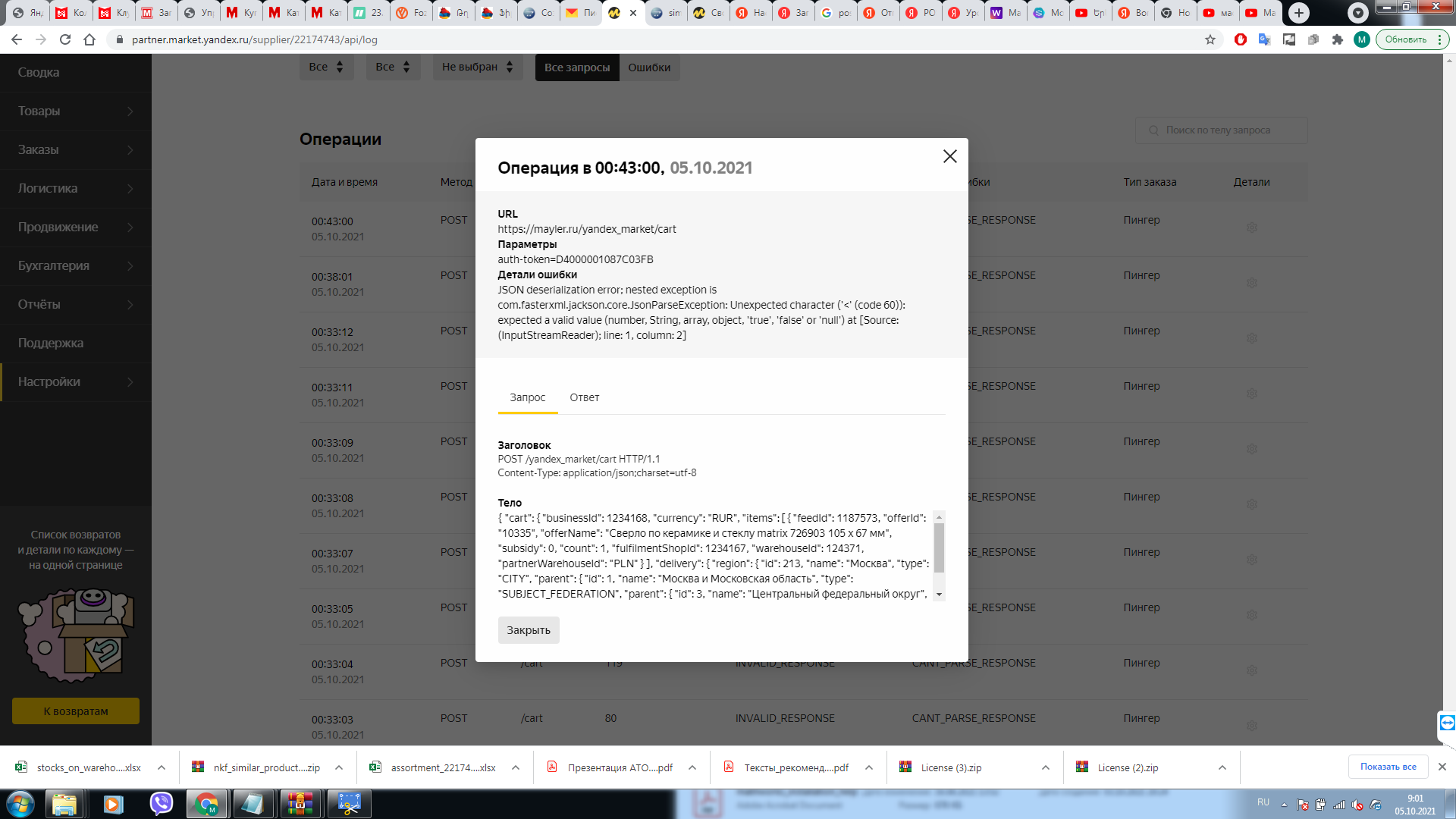Open the Chrome profile avatar M
This screenshot has width=1456, height=819.
(x=1362, y=39)
